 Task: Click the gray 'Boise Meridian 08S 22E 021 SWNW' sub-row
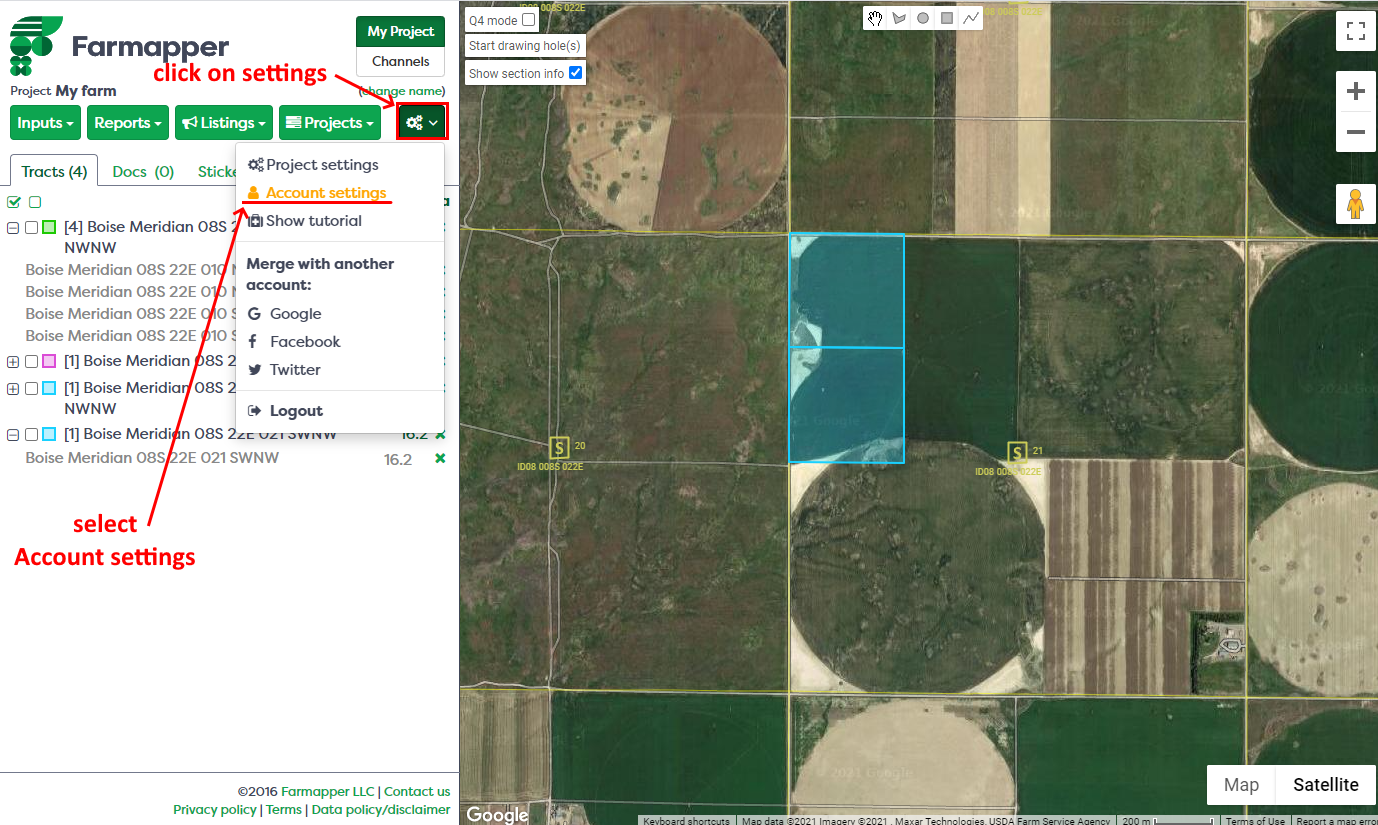[x=152, y=458]
